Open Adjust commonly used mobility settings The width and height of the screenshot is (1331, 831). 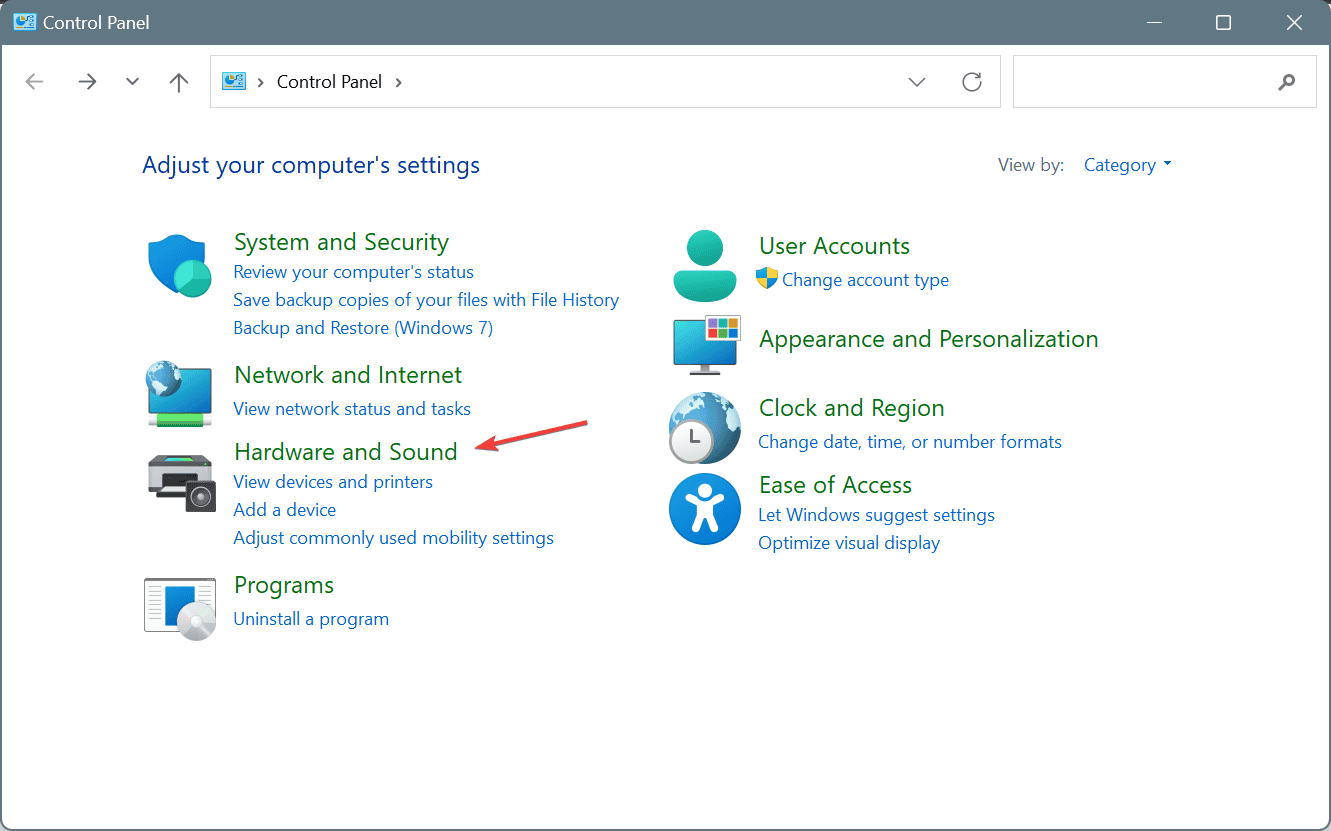pos(393,538)
